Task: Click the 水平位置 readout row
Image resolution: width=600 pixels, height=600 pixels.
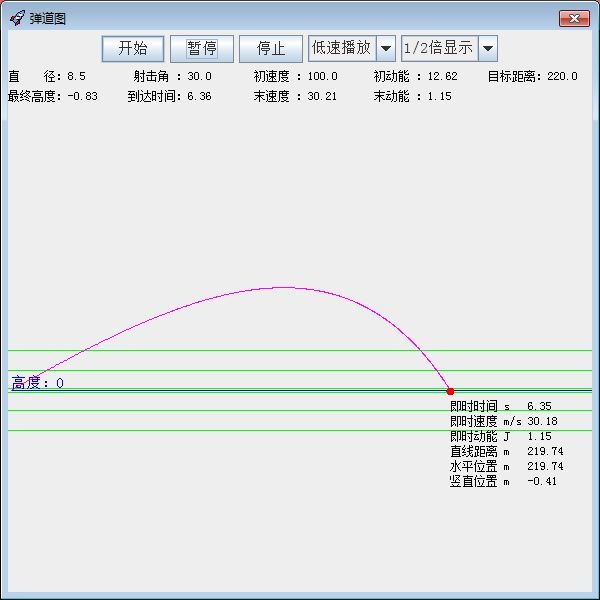Action: click(507, 466)
